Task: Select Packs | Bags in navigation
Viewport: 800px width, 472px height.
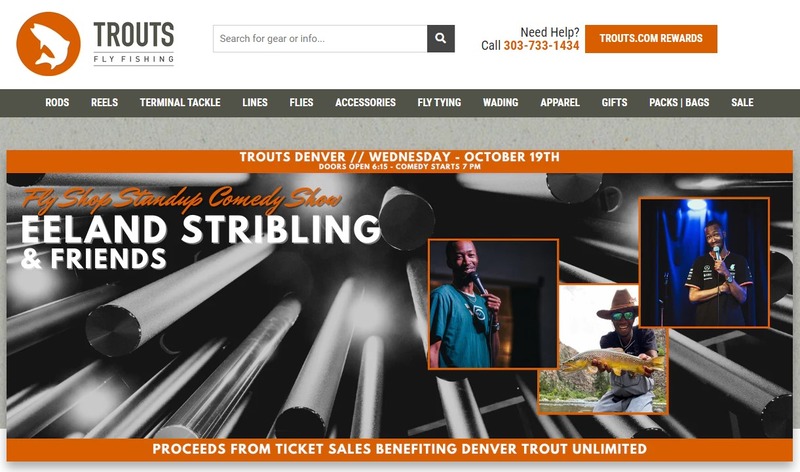Action: (679, 103)
